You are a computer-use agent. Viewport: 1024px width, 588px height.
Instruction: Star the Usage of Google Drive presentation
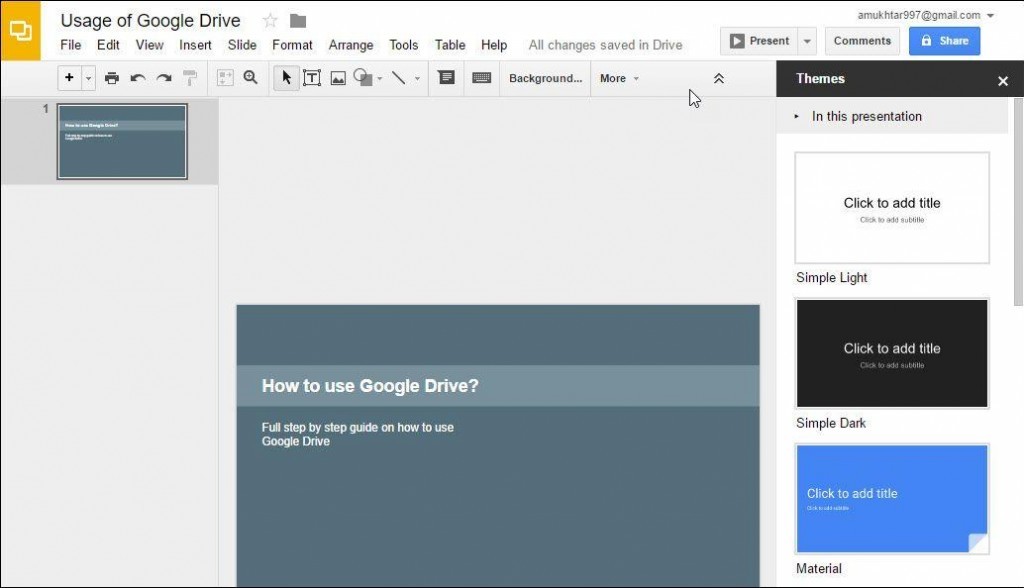(x=268, y=20)
